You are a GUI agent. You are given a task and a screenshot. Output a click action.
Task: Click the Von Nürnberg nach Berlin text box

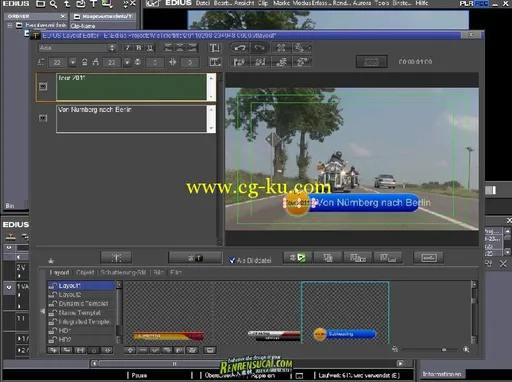coord(132,119)
